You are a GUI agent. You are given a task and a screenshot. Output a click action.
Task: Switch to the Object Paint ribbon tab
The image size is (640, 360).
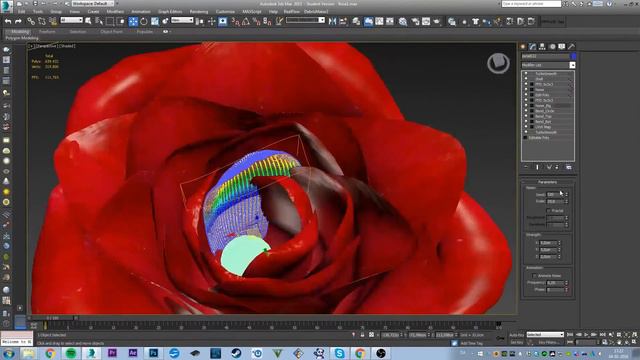[x=111, y=31]
